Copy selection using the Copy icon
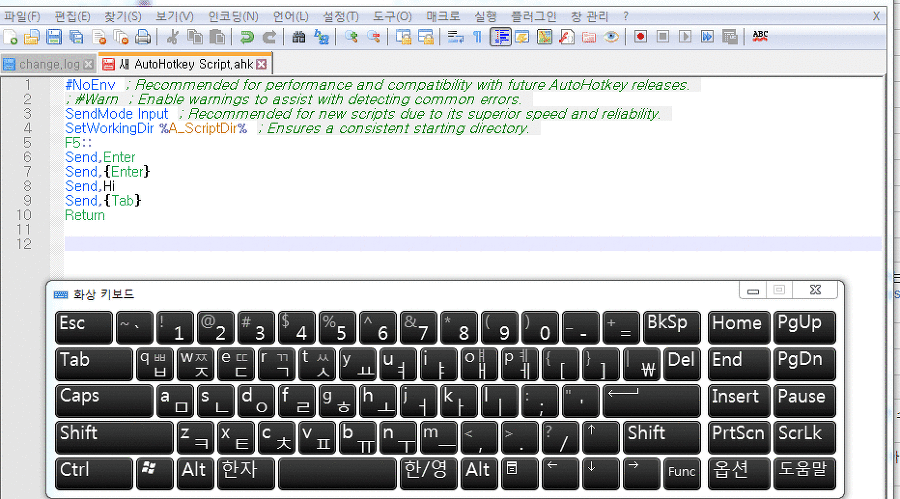 [x=195, y=37]
